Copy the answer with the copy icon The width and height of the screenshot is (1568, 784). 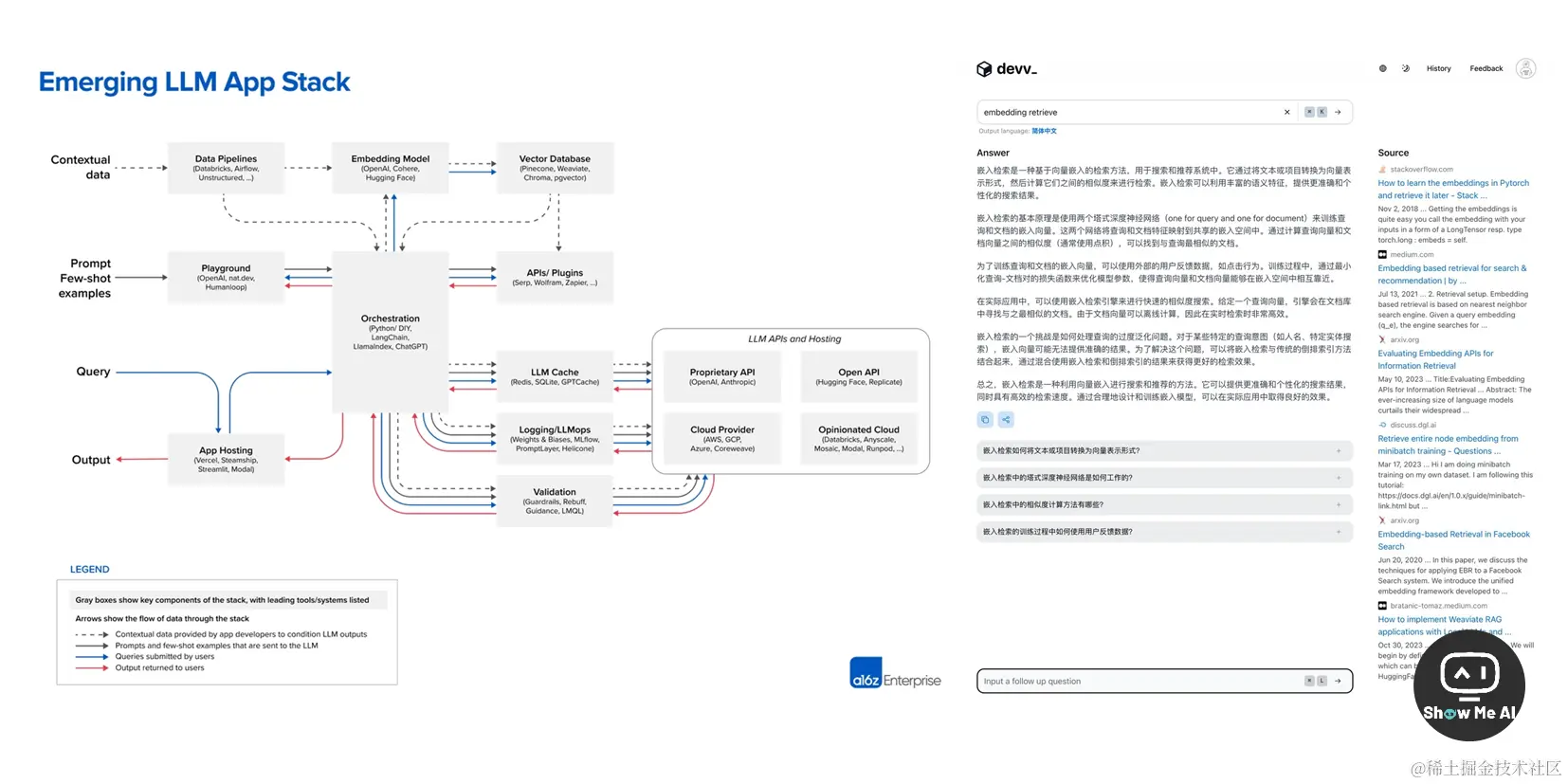pyautogui.click(x=985, y=419)
